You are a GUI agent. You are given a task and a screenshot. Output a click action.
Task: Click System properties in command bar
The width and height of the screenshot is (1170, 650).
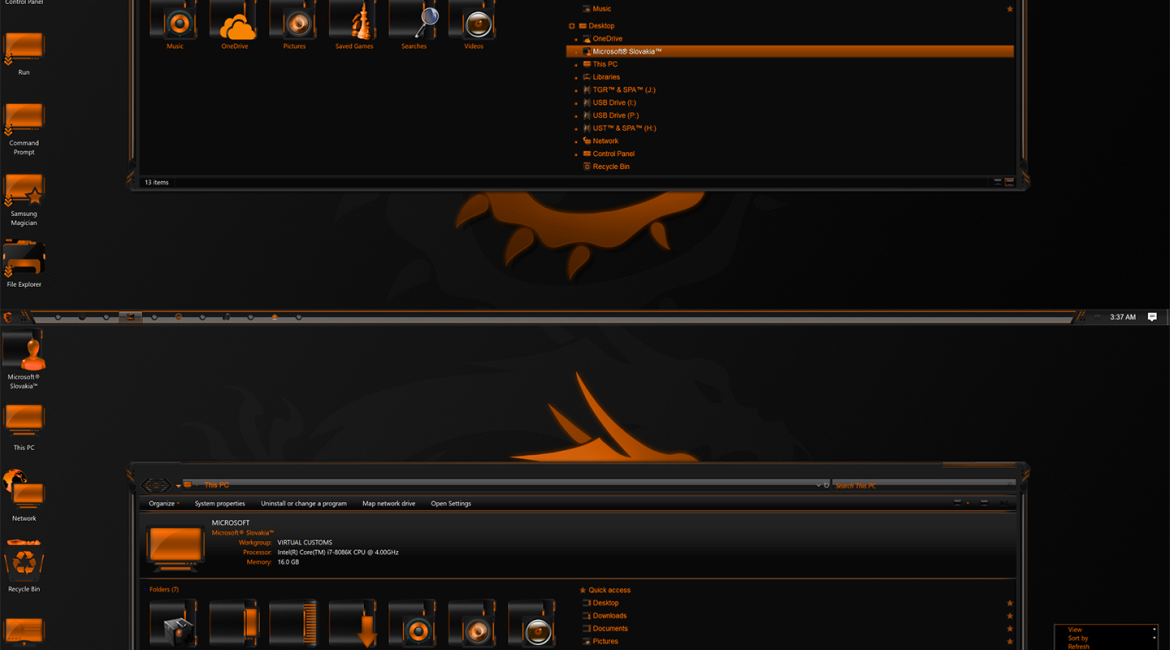click(219, 504)
